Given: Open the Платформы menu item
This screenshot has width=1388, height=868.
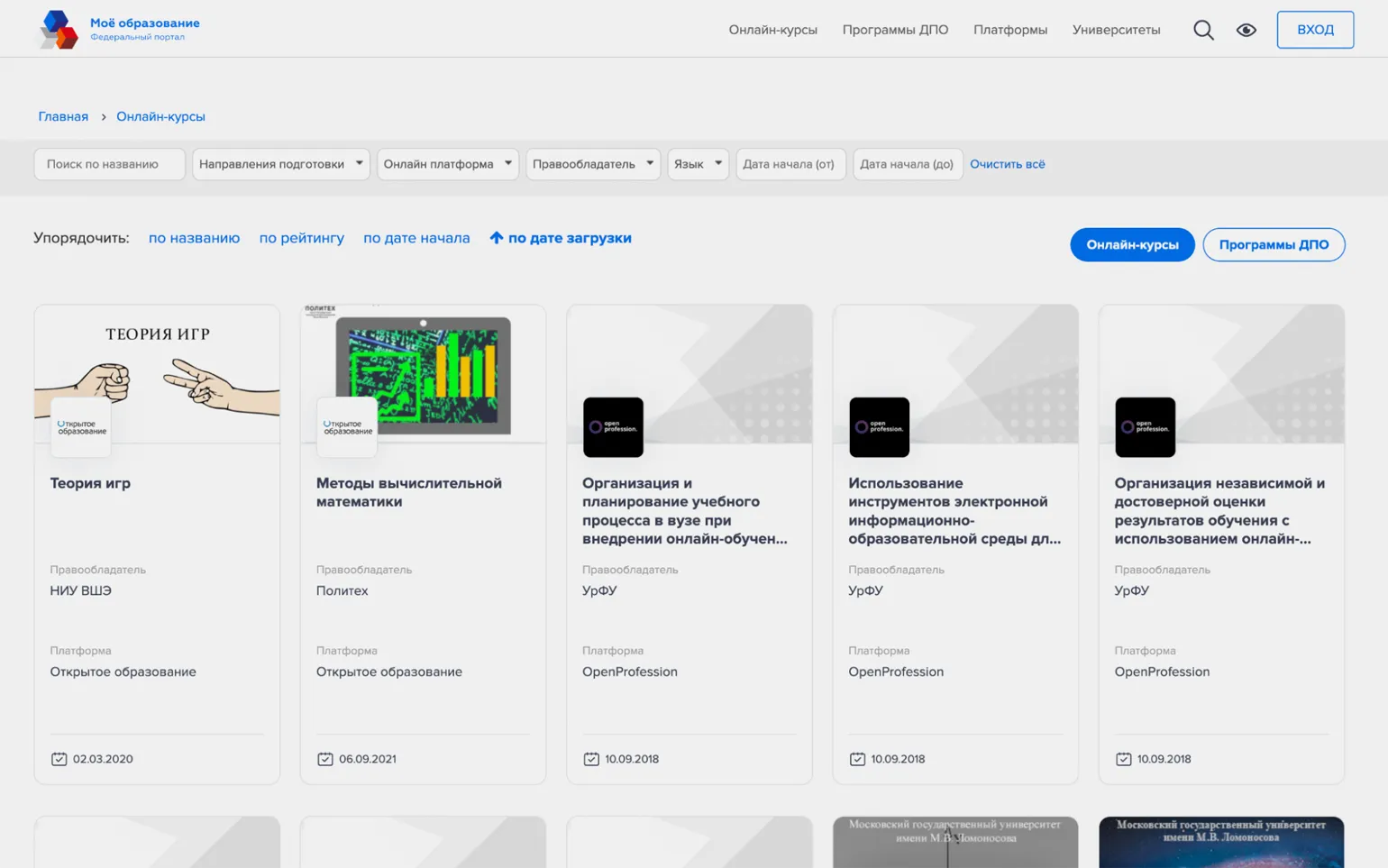Looking at the screenshot, I should [1009, 30].
